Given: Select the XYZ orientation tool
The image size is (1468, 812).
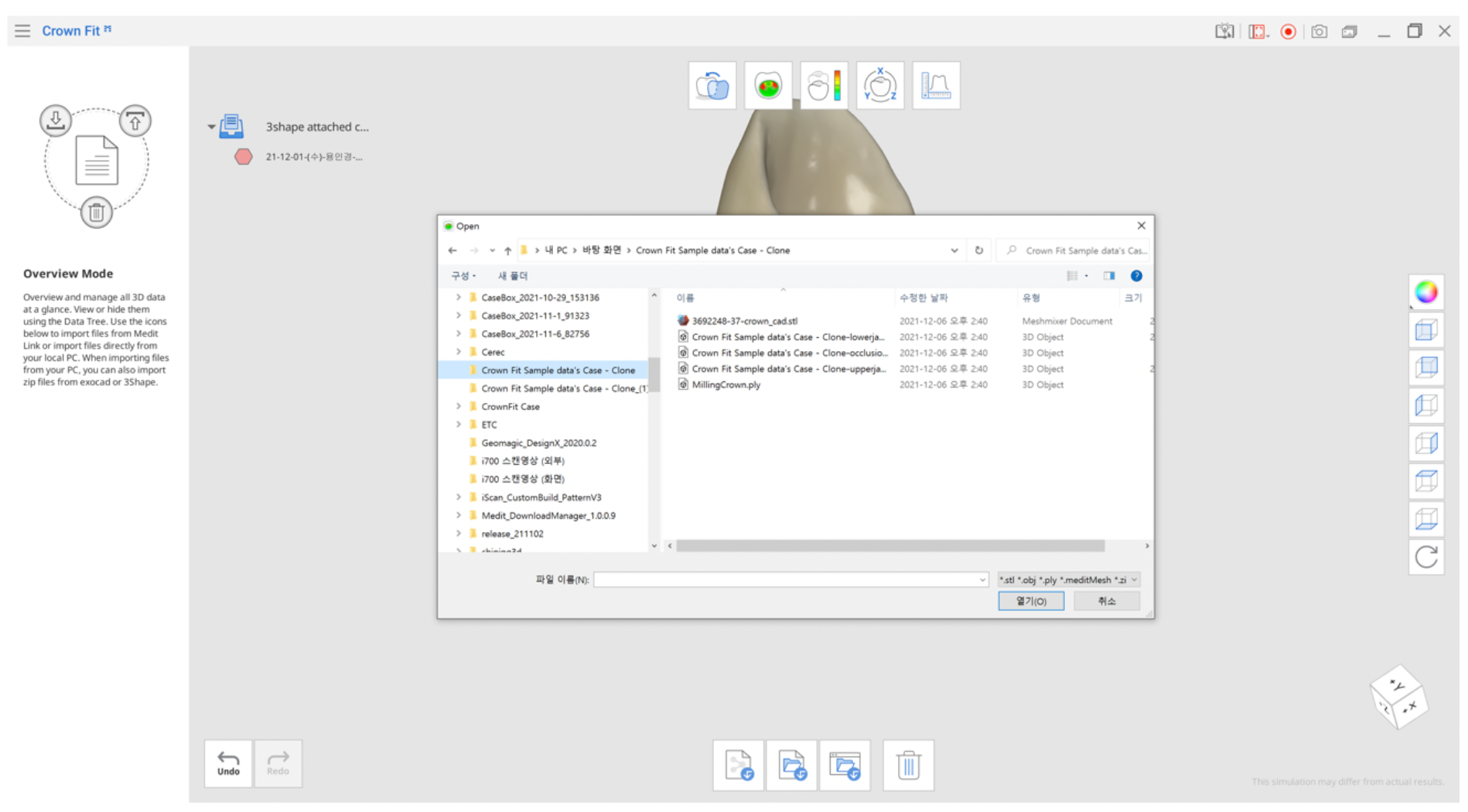Looking at the screenshot, I should (x=880, y=85).
